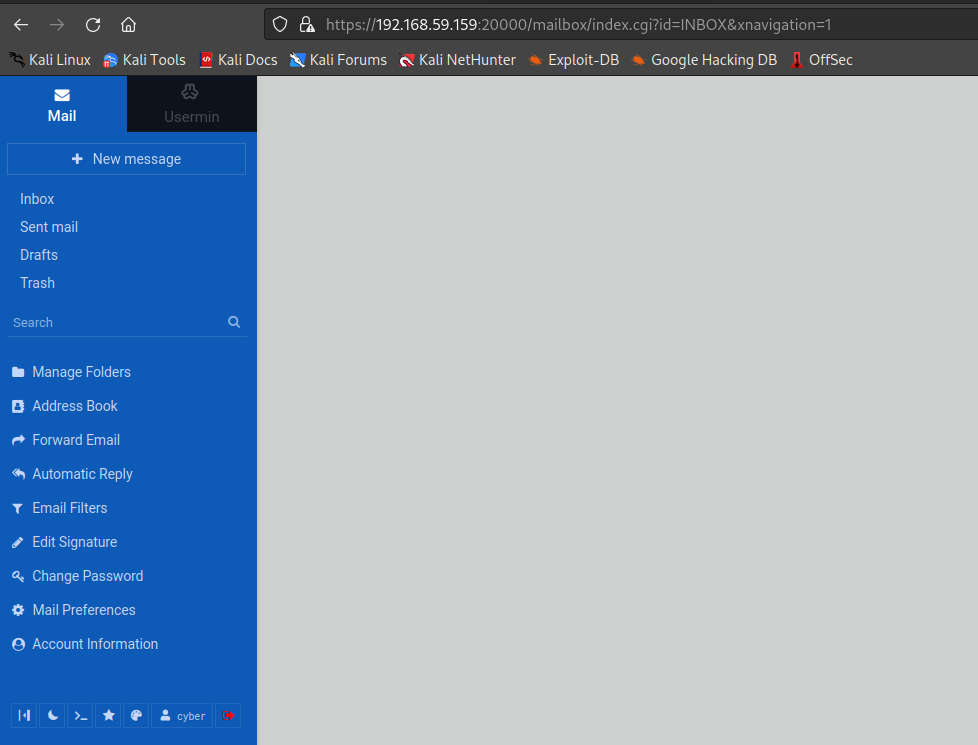Click the star favorites icon

pos(108,715)
